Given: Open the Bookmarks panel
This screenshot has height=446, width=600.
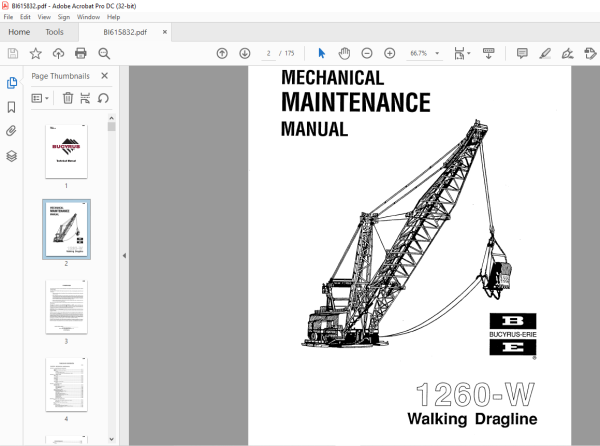Looking at the screenshot, I should pyautogui.click(x=12, y=107).
